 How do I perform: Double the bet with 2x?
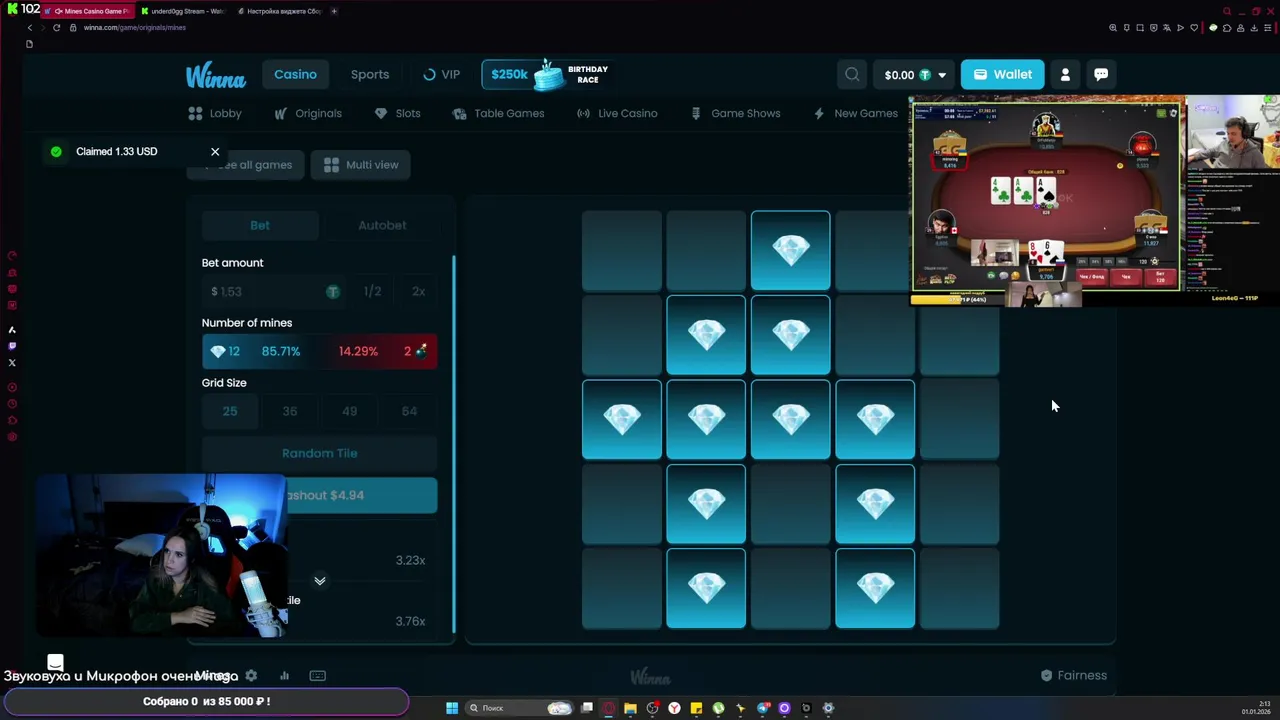(418, 291)
